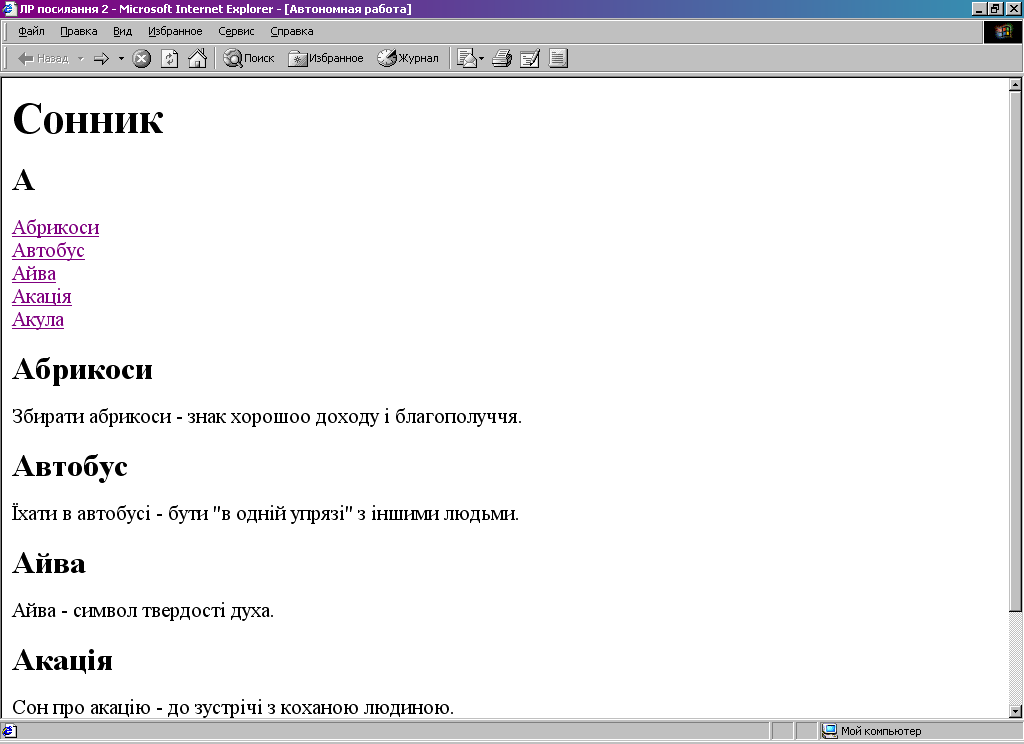The width and height of the screenshot is (1024, 744).
Task: Open the Mail button dropdown arrow
Action: [482, 59]
